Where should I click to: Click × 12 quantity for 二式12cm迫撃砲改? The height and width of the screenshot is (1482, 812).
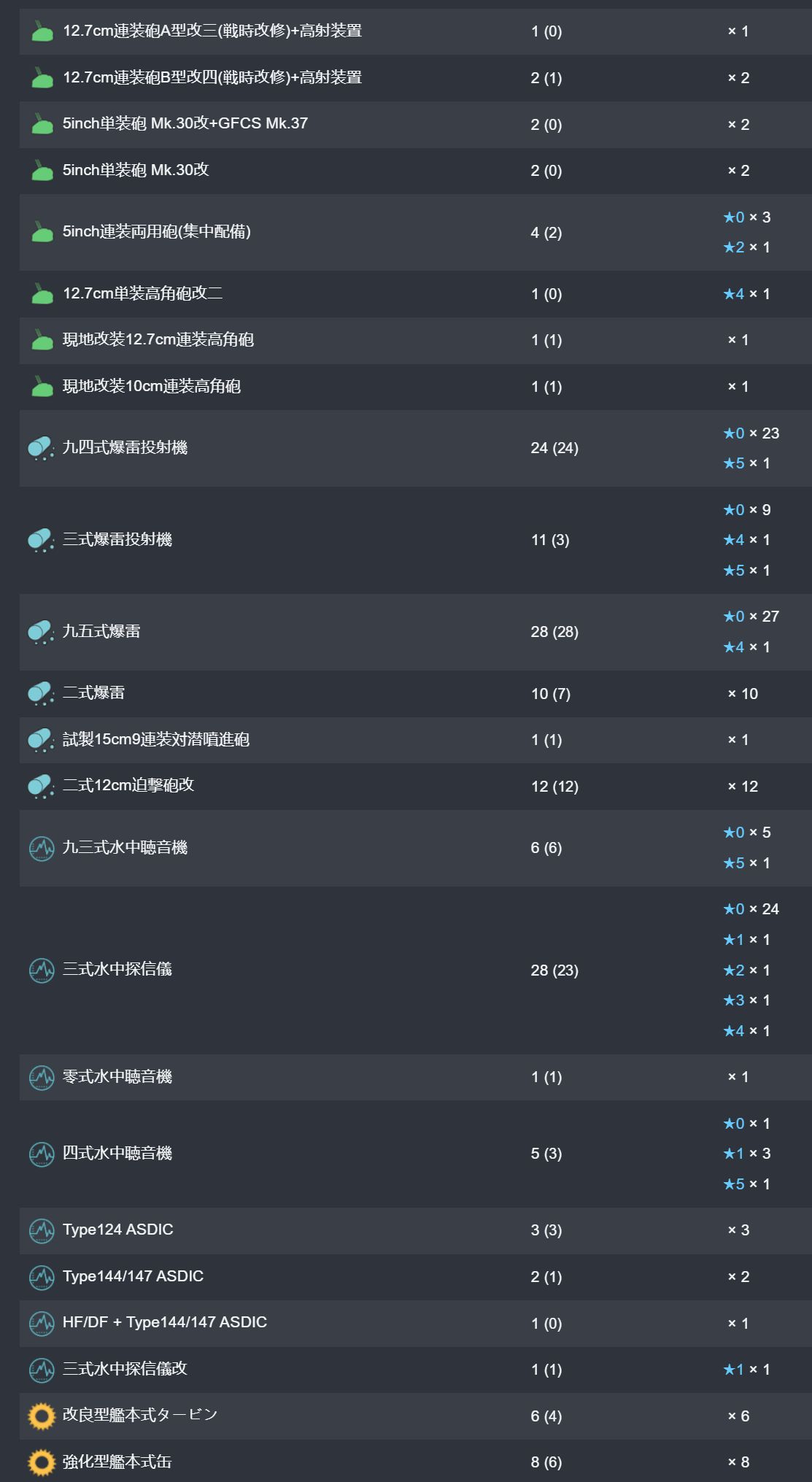point(742,787)
